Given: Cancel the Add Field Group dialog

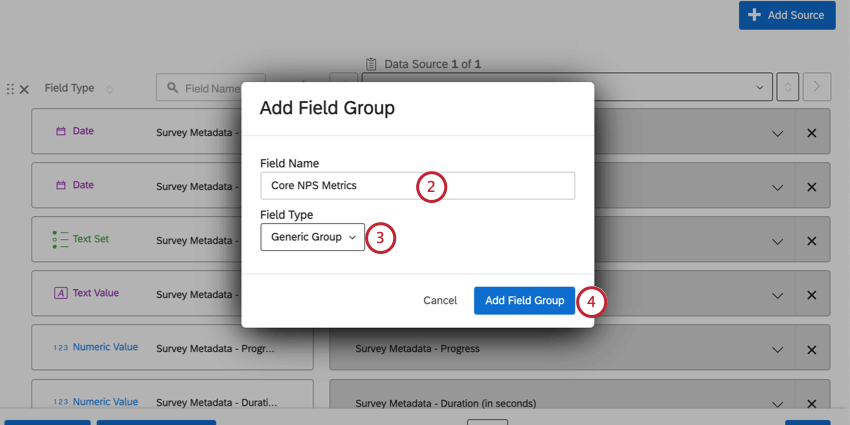Looking at the screenshot, I should pos(440,301).
